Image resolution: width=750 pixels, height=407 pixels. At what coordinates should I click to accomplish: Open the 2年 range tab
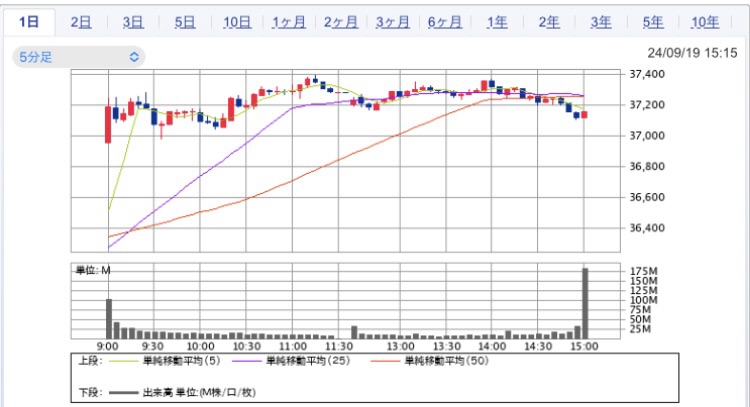click(549, 22)
